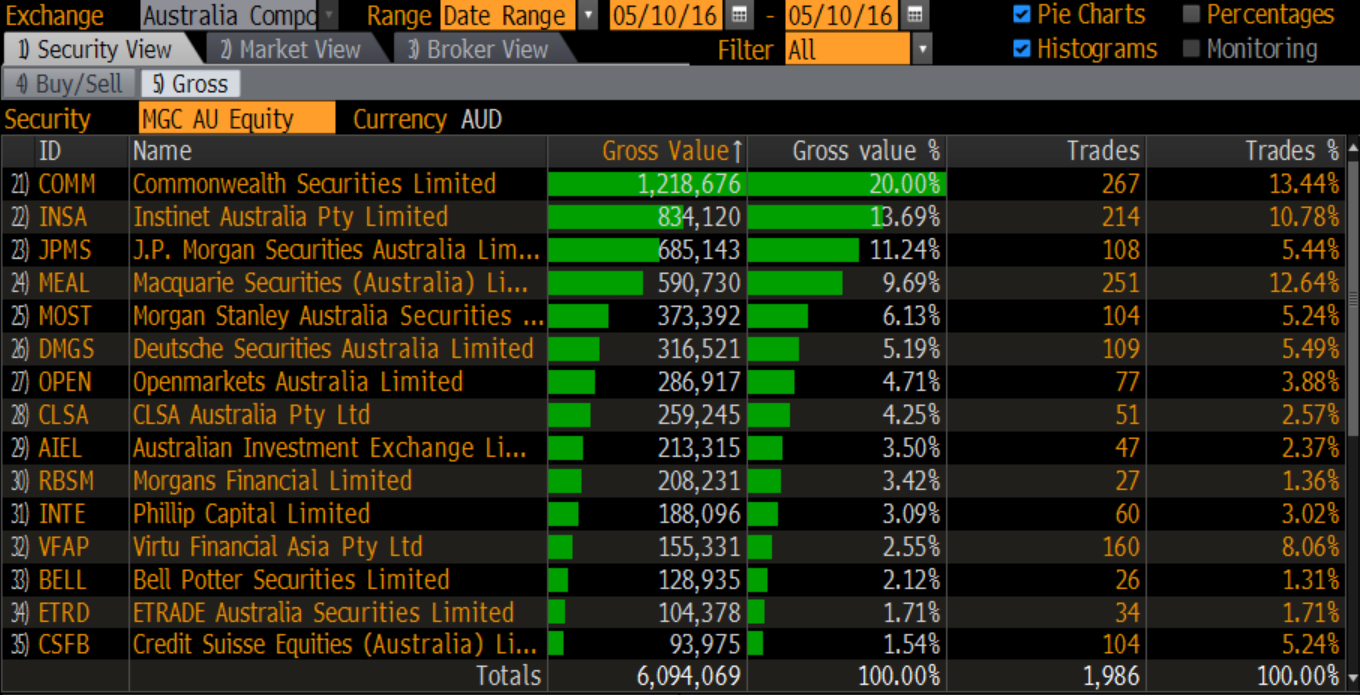The image size is (1360, 695).
Task: Uncheck the Histograms option
Action: coord(1021,49)
